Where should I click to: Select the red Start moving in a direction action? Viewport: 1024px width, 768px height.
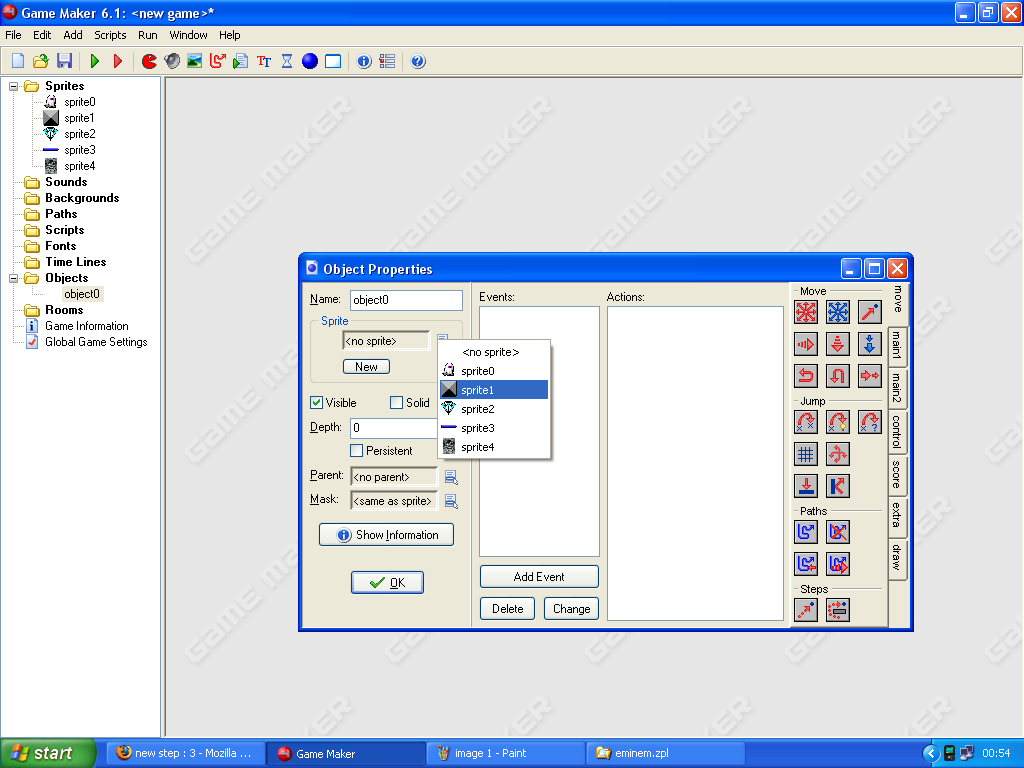point(806,312)
